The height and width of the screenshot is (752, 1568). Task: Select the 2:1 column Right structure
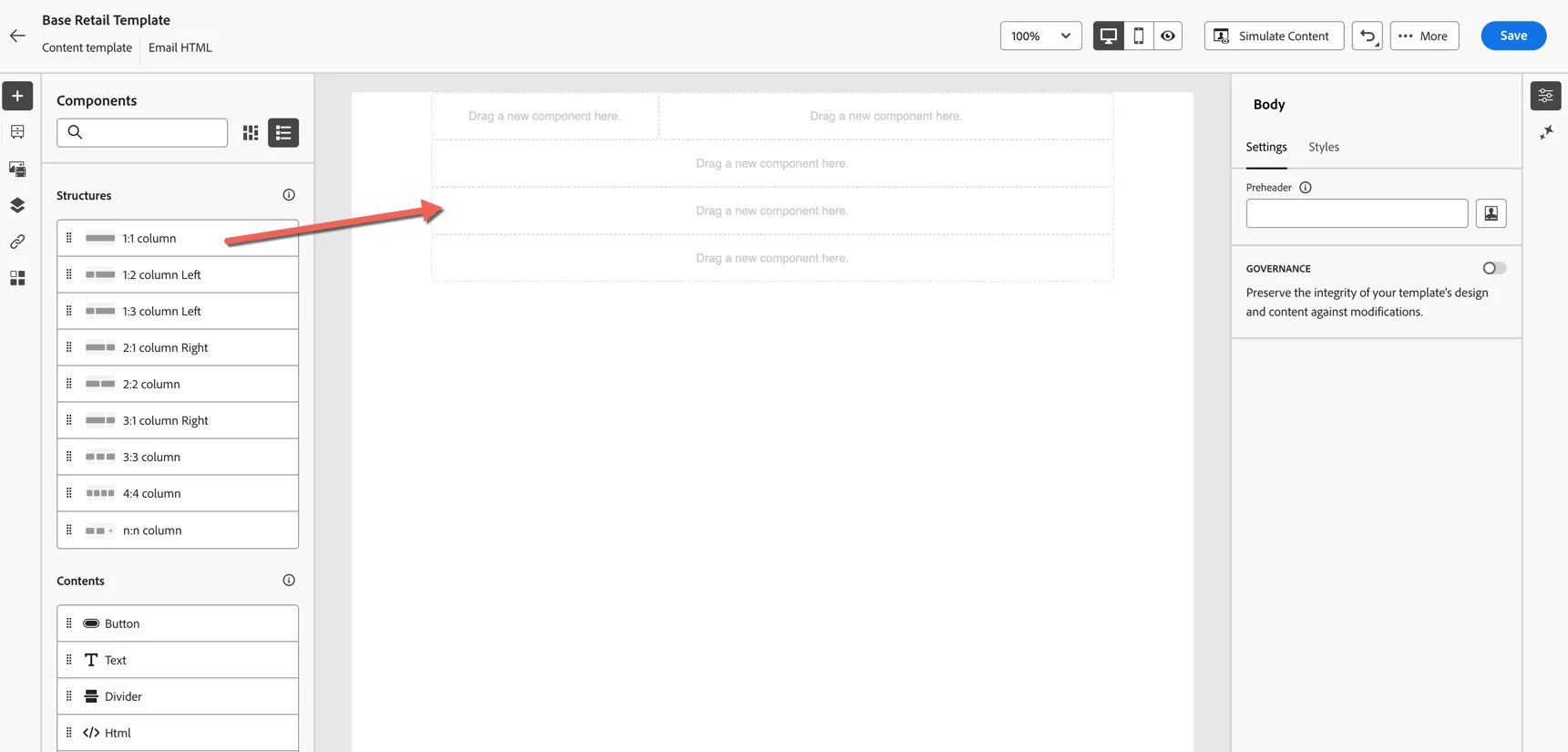[178, 347]
